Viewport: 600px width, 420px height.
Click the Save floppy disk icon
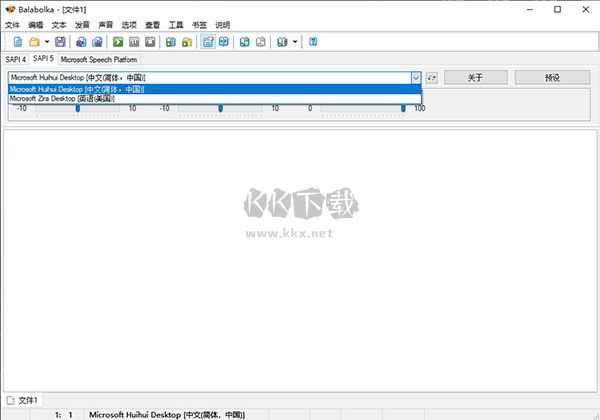60,42
